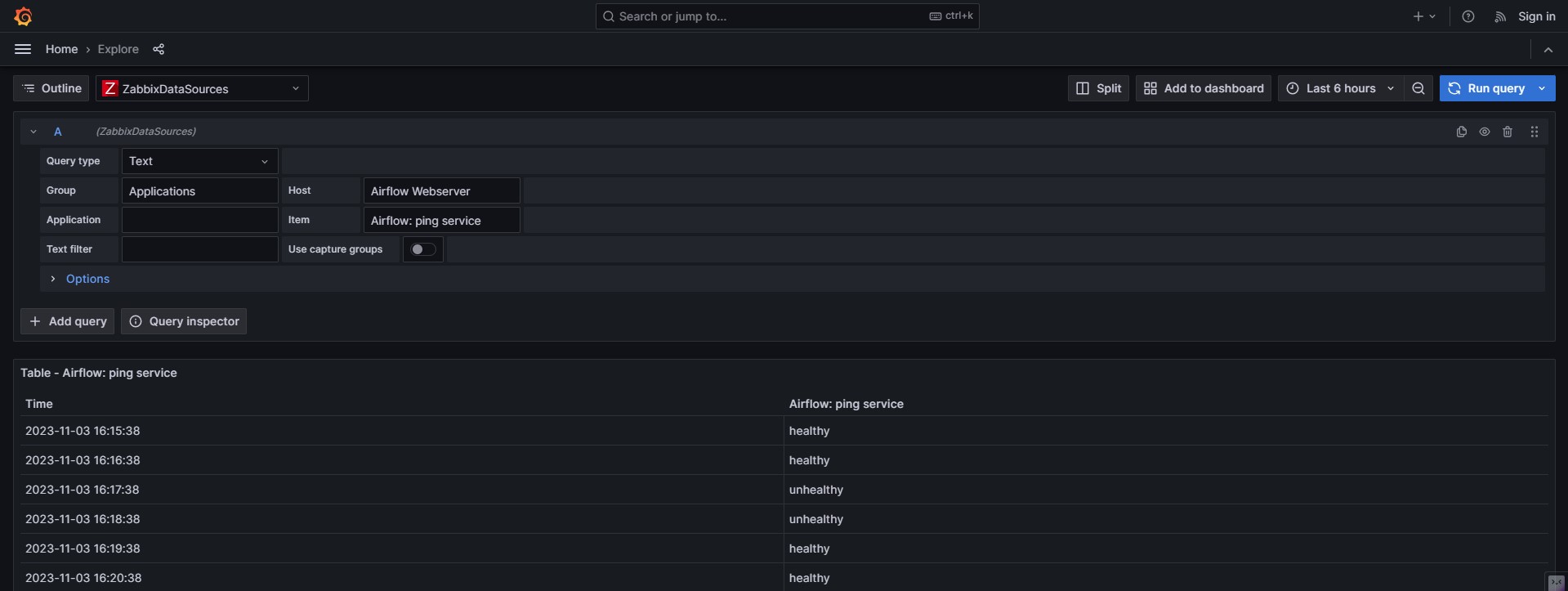
Task: Open the plus add new menu
Action: click(1424, 16)
